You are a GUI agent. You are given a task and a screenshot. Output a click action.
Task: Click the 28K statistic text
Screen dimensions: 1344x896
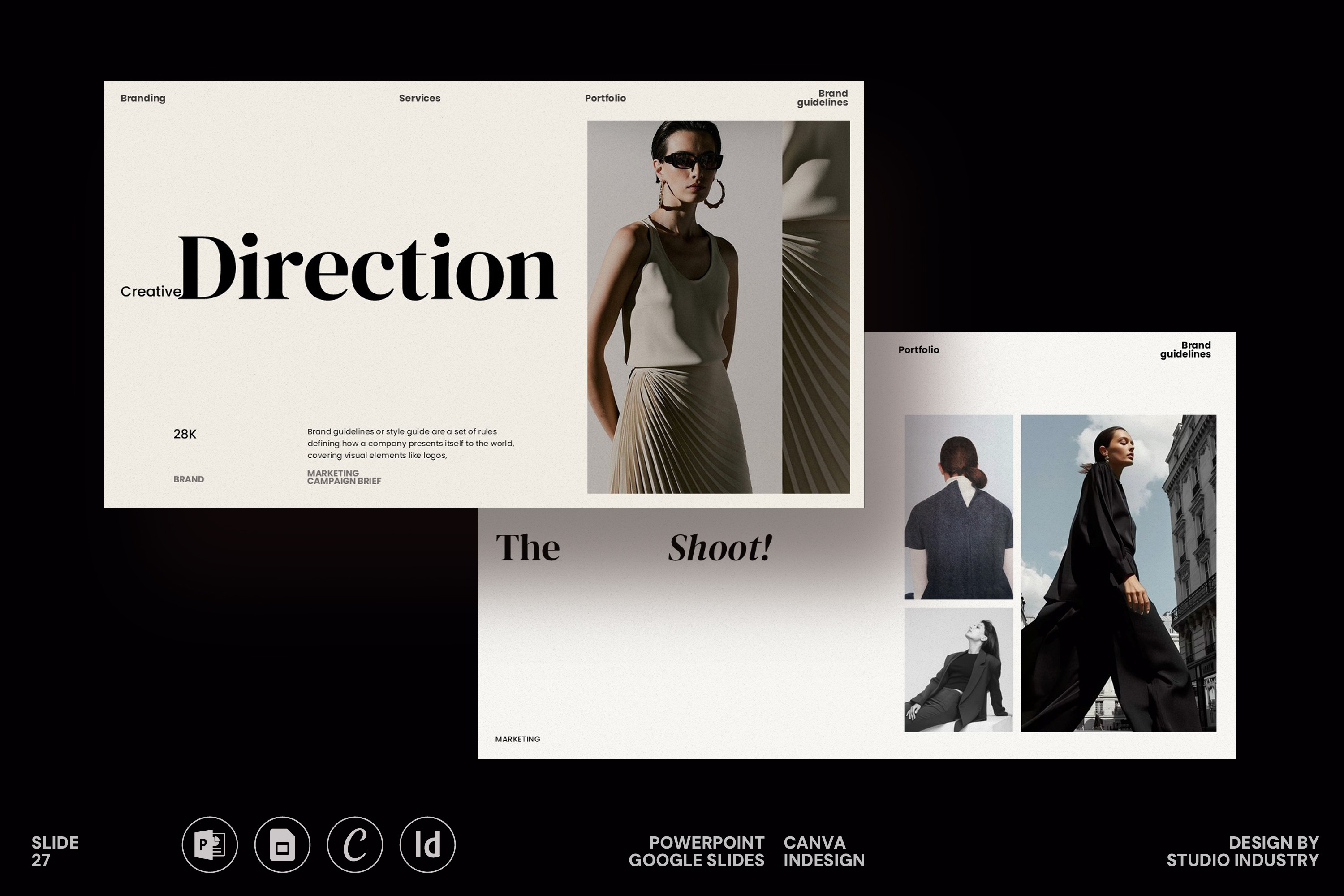coord(185,434)
